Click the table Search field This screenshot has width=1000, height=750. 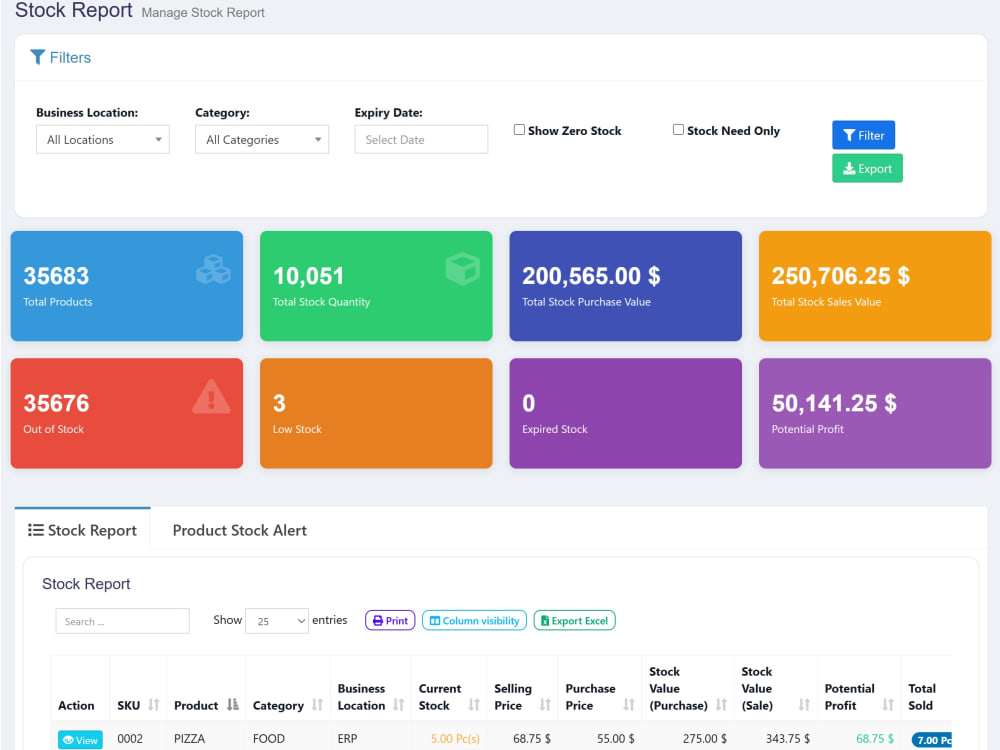click(x=122, y=621)
